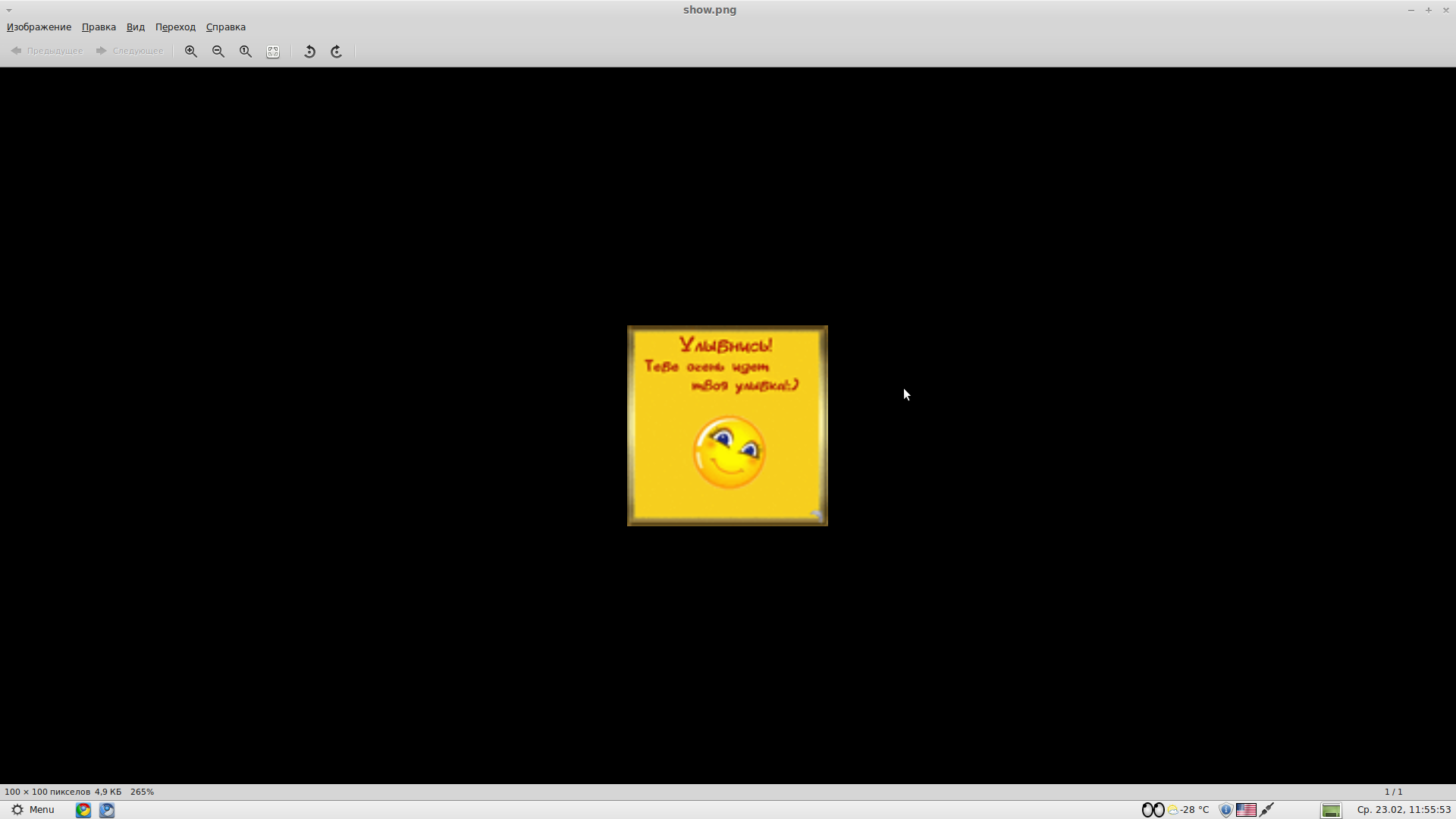Open the Вид menu
Image resolution: width=1456 pixels, height=819 pixels.
(135, 27)
